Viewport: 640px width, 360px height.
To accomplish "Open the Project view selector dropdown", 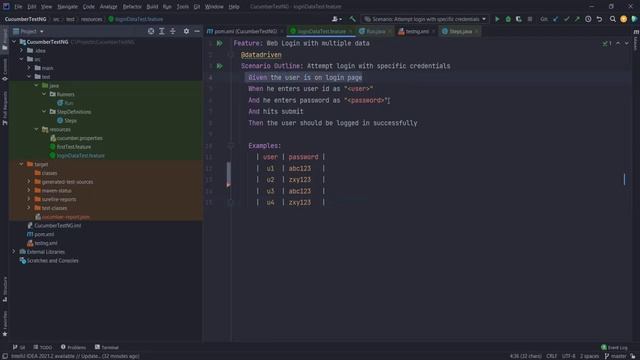I will tap(28, 31).
